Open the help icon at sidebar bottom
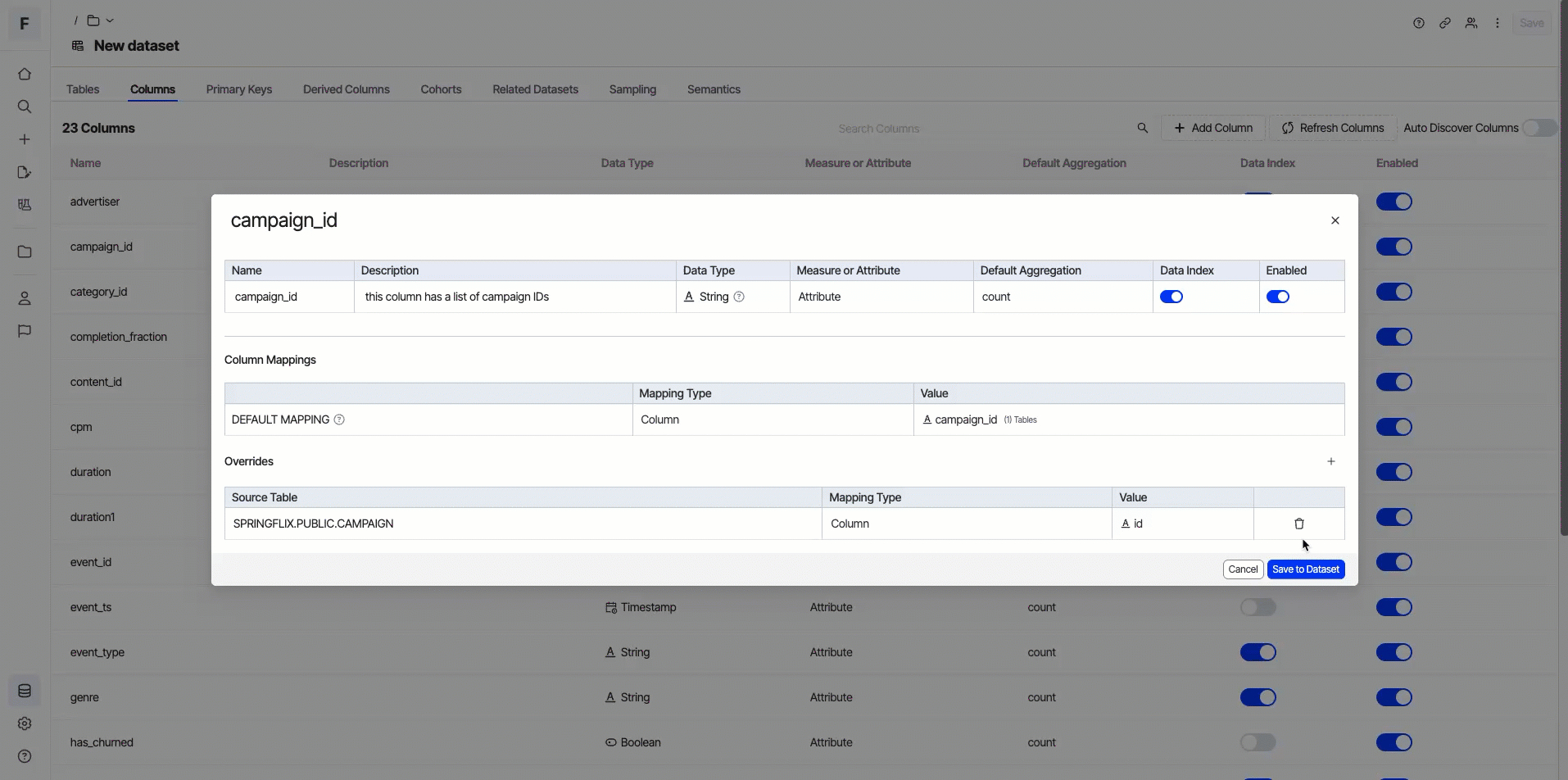The image size is (1568, 780). click(x=25, y=756)
